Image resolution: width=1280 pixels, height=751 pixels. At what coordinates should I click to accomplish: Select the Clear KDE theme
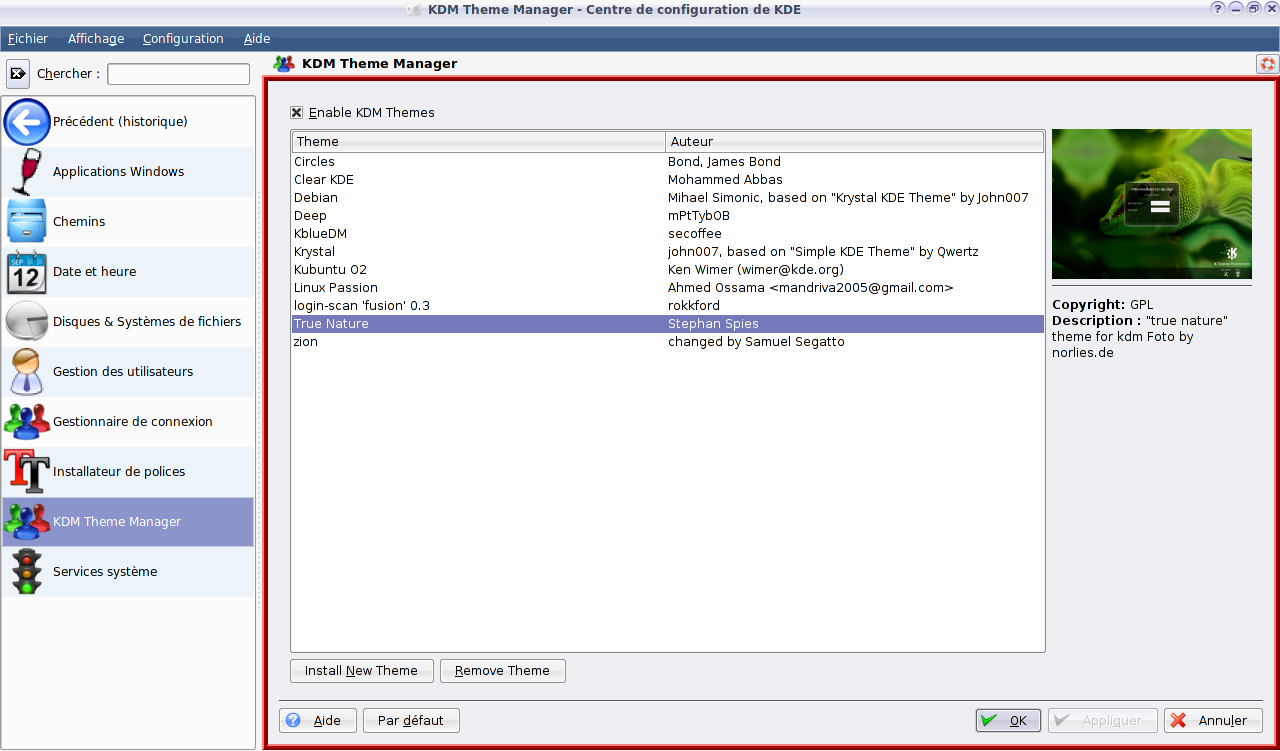(667, 180)
